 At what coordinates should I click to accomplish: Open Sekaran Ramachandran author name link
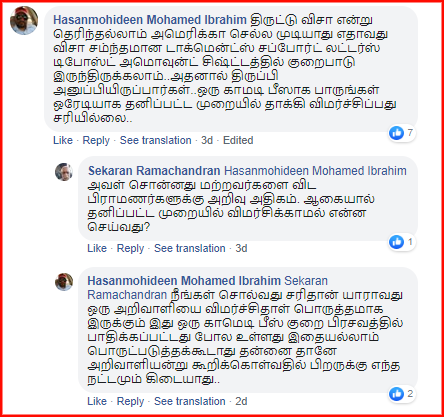[x=154, y=171]
